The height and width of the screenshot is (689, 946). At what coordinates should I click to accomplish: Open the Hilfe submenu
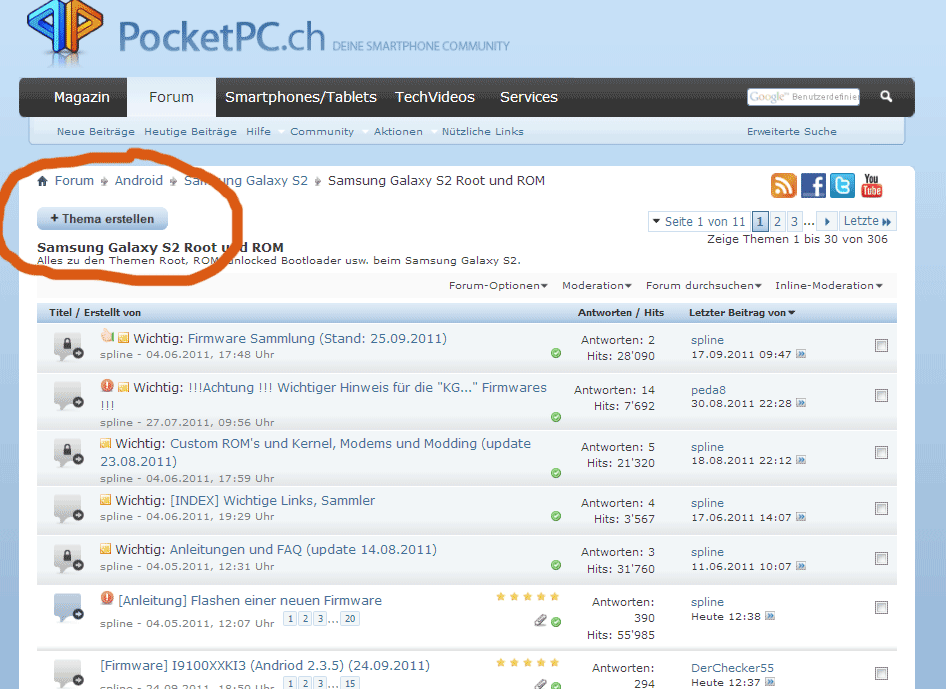tap(258, 132)
